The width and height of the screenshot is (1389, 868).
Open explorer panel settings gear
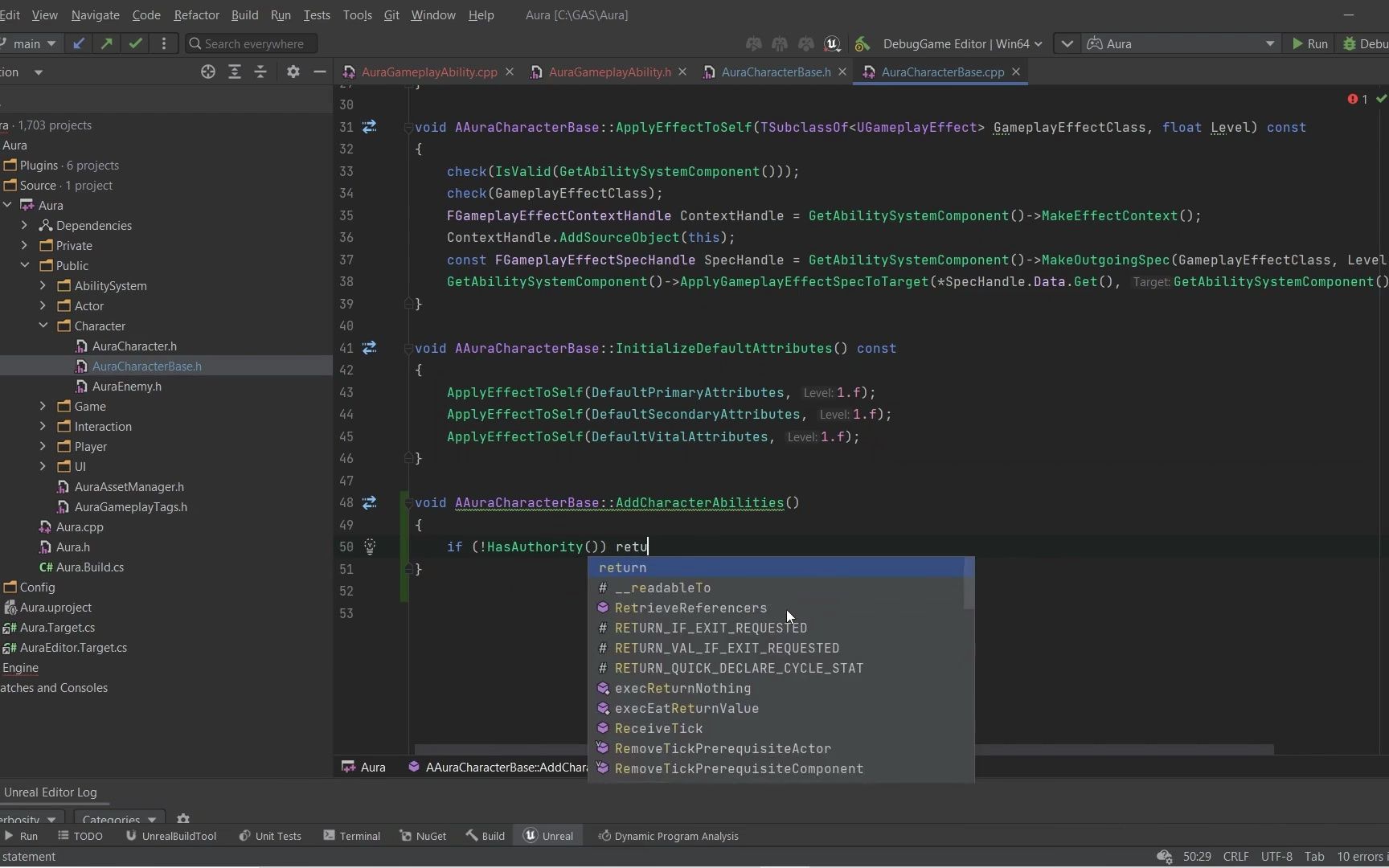(293, 72)
